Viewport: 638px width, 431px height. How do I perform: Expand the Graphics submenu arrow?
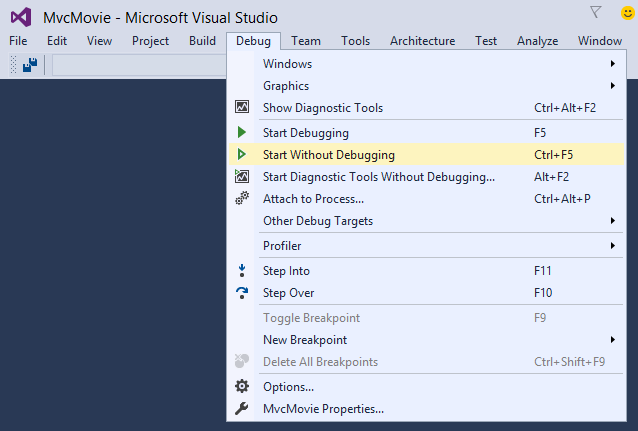pyautogui.click(x=612, y=85)
